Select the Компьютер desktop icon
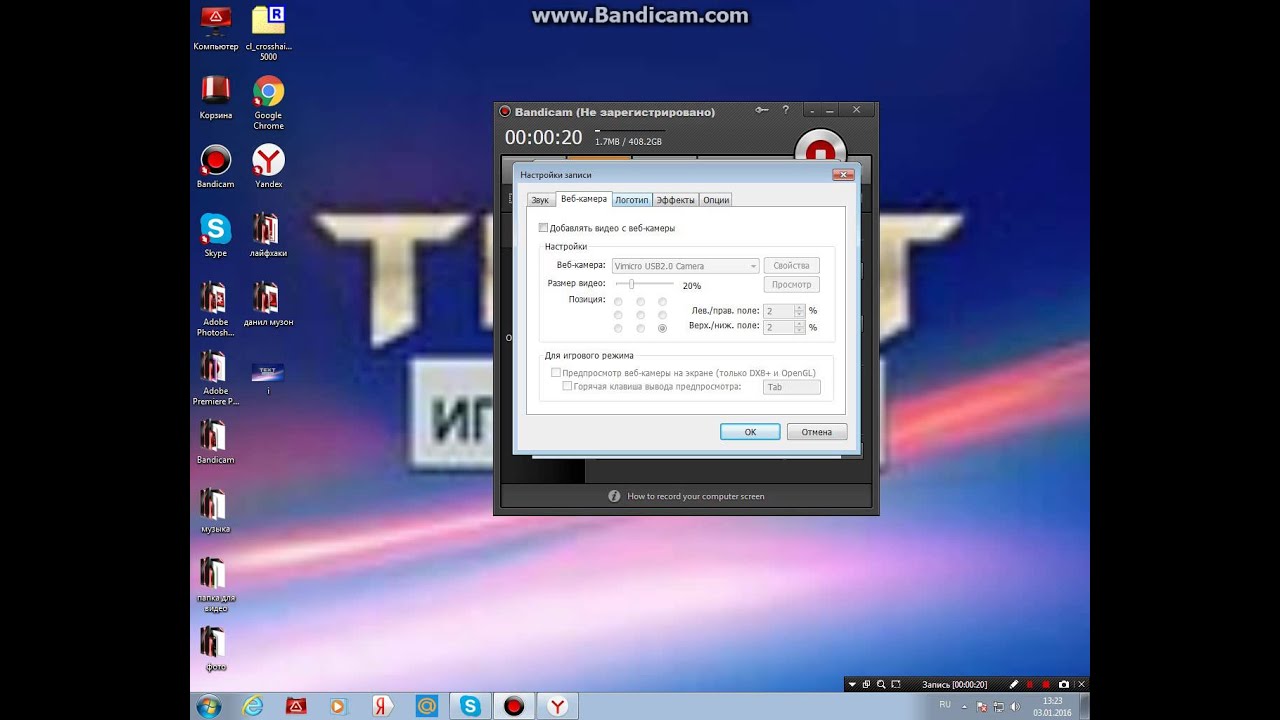The height and width of the screenshot is (720, 1280). (215, 29)
